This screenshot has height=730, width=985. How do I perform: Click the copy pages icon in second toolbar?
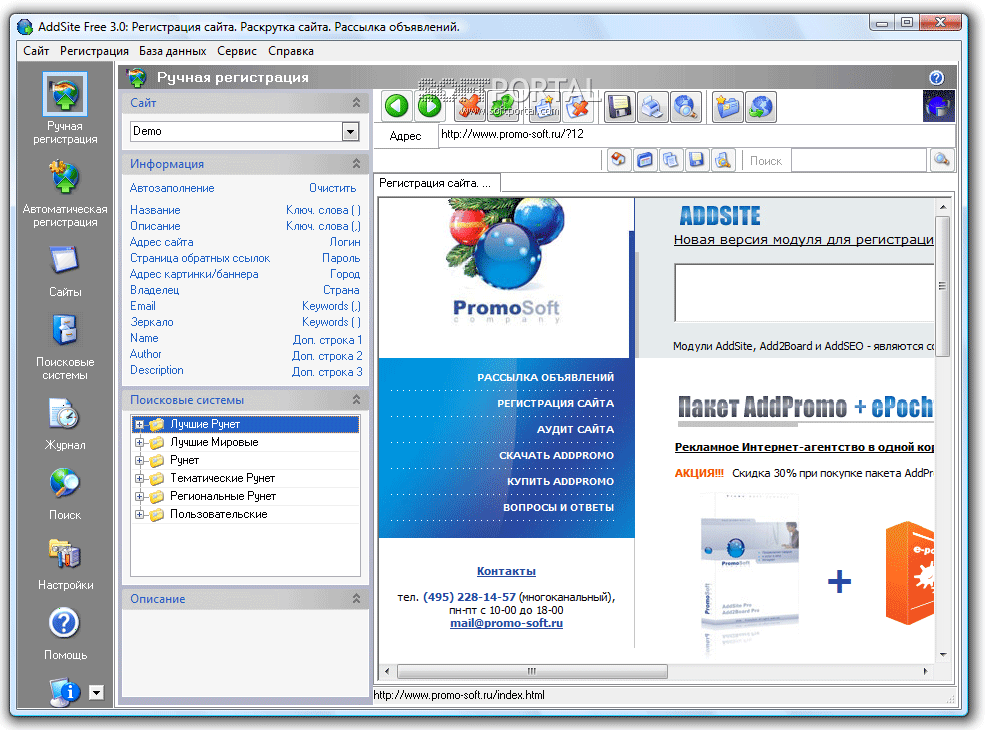pyautogui.click(x=670, y=160)
